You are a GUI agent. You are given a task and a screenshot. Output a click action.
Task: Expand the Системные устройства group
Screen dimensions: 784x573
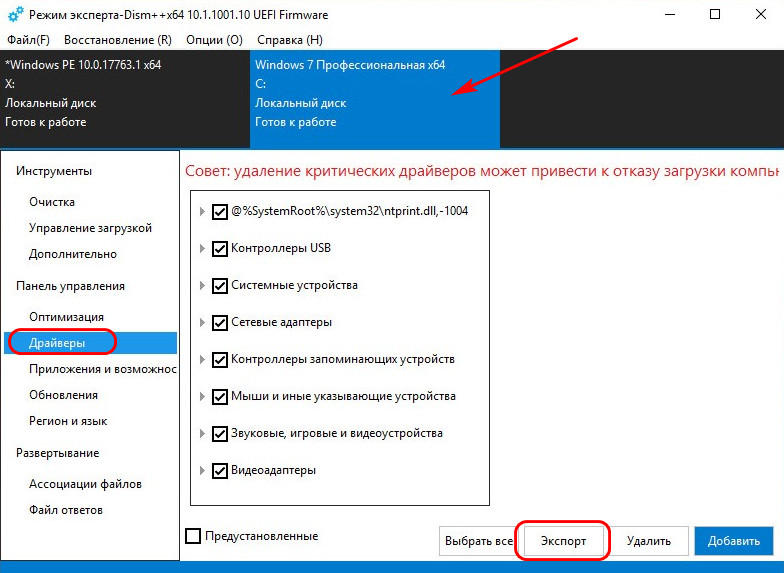202,286
